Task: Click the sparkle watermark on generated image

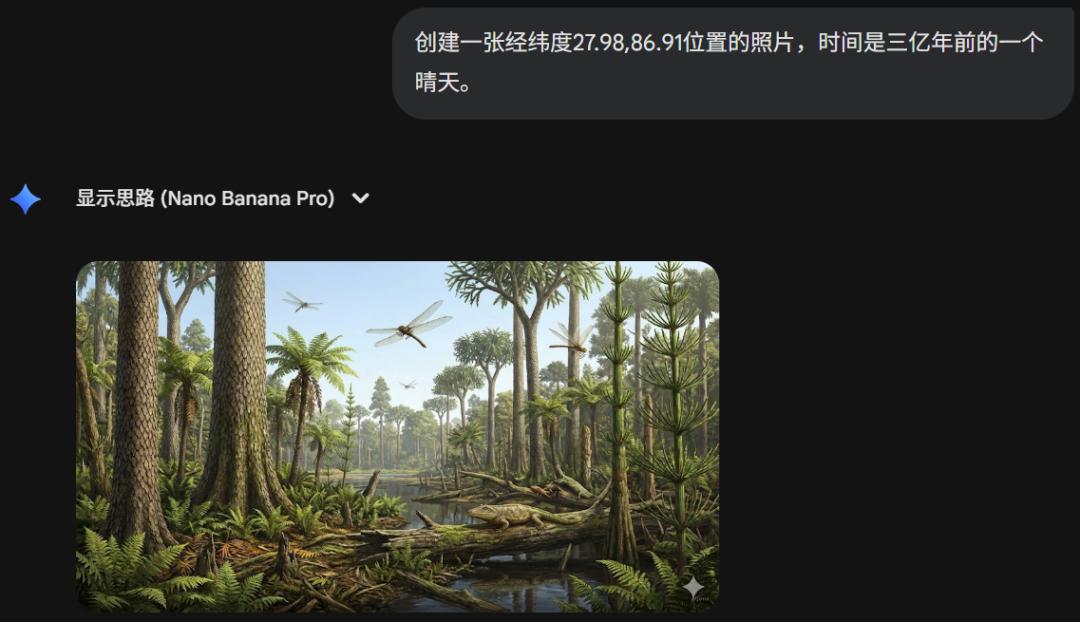Action: pos(693,588)
